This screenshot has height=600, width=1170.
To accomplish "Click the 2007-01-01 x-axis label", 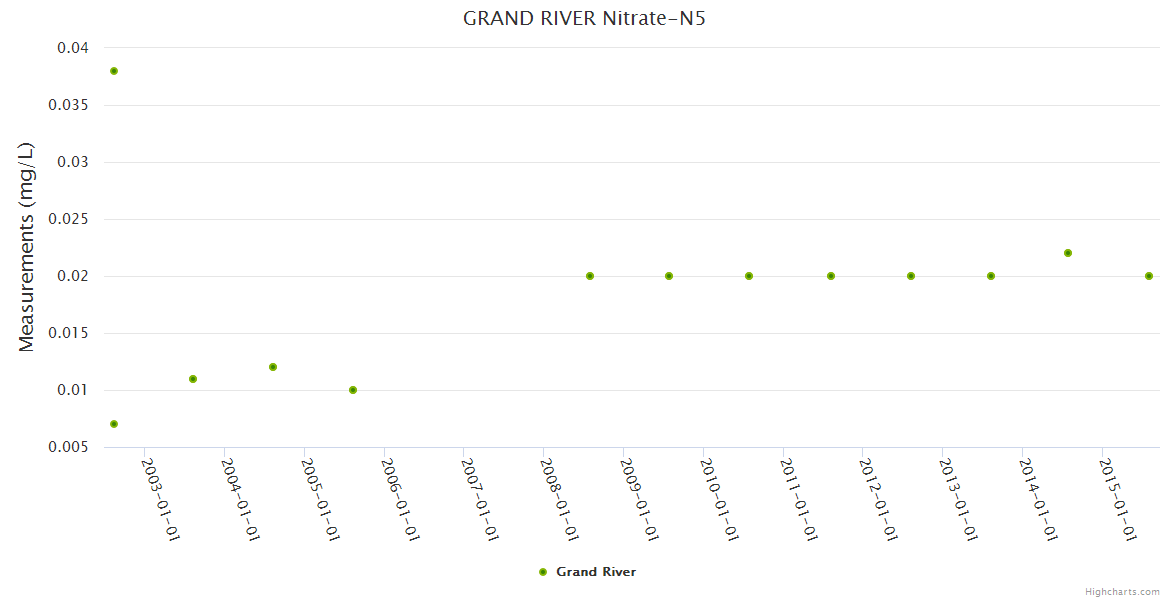I will [x=480, y=499].
